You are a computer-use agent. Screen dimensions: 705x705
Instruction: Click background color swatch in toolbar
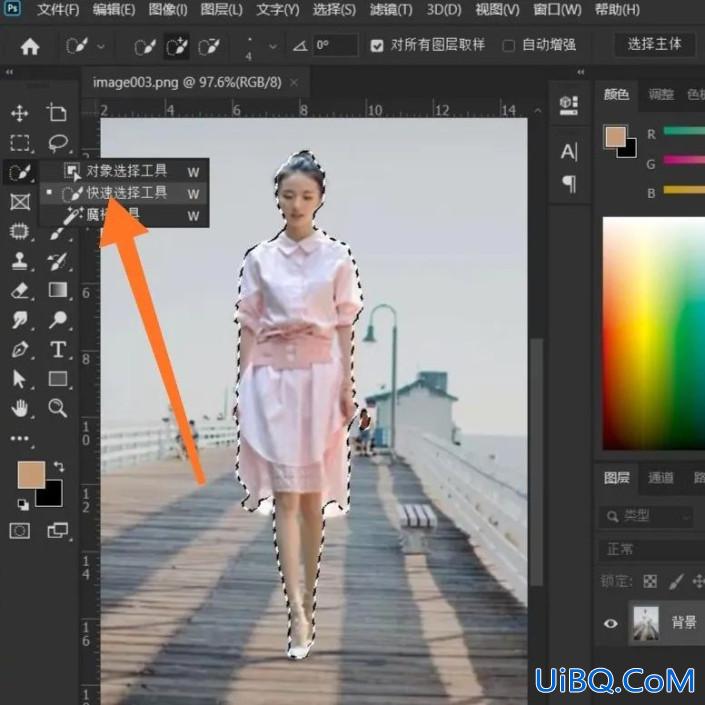[x=51, y=496]
